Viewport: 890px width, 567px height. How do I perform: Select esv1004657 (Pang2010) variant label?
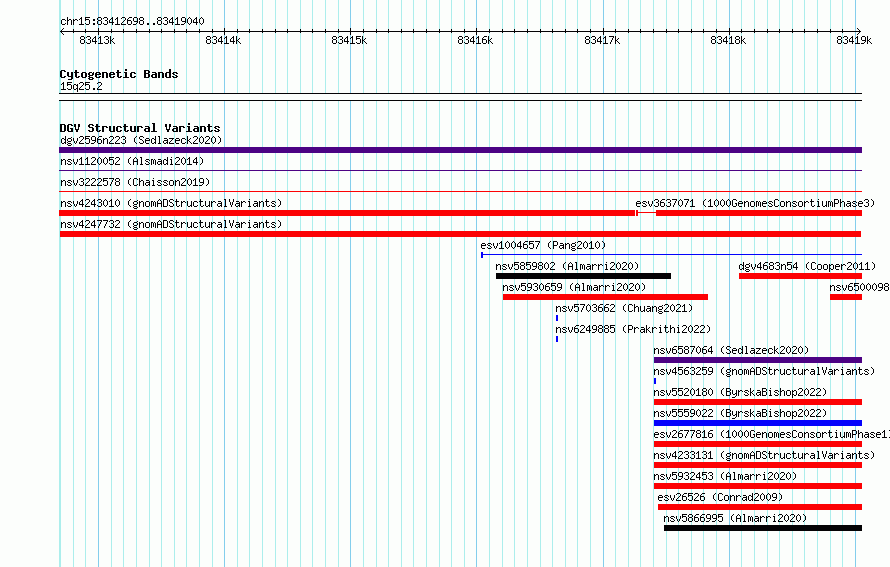click(543, 245)
